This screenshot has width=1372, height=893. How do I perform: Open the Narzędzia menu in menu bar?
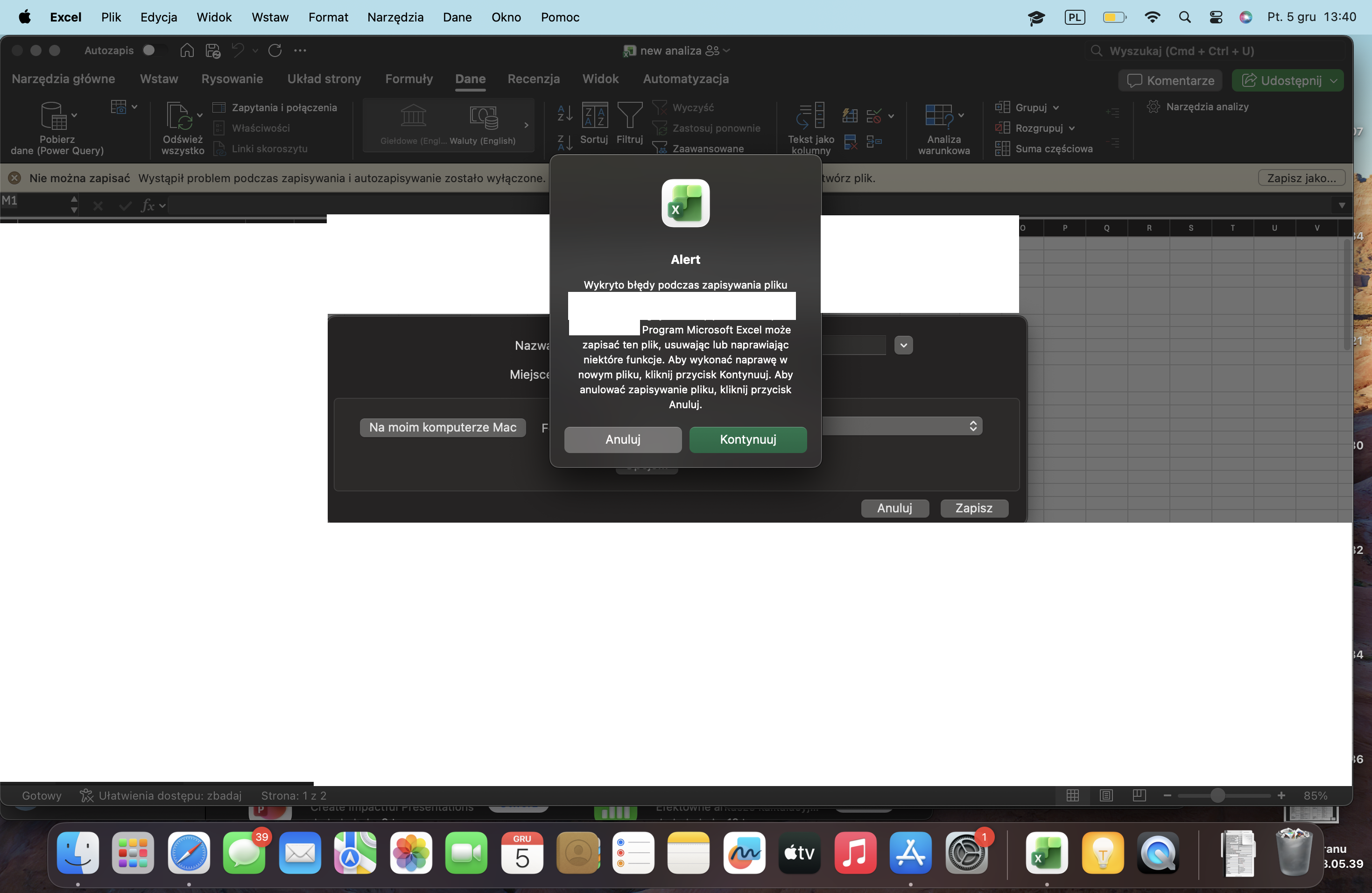pyautogui.click(x=395, y=17)
